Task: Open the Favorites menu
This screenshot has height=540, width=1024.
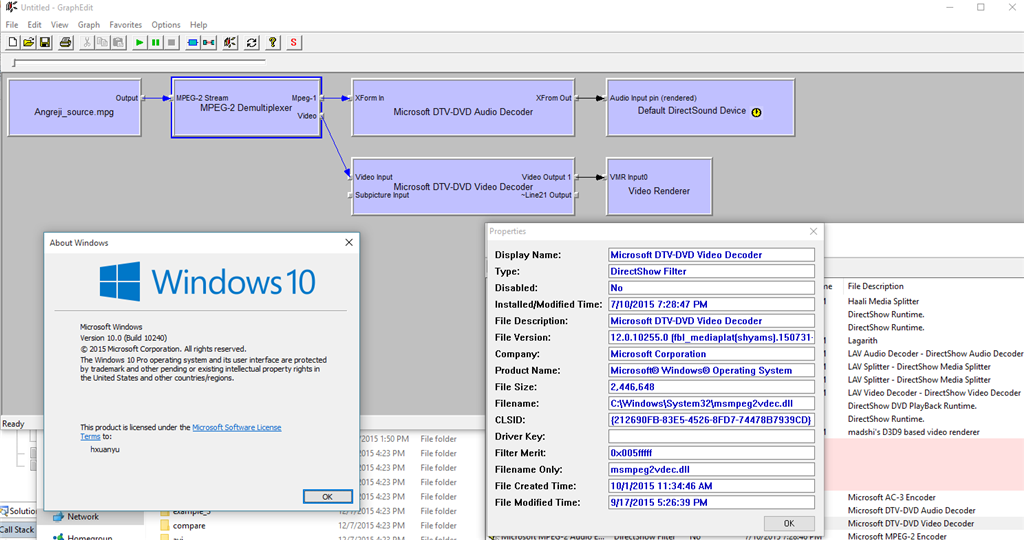Action: [125, 25]
